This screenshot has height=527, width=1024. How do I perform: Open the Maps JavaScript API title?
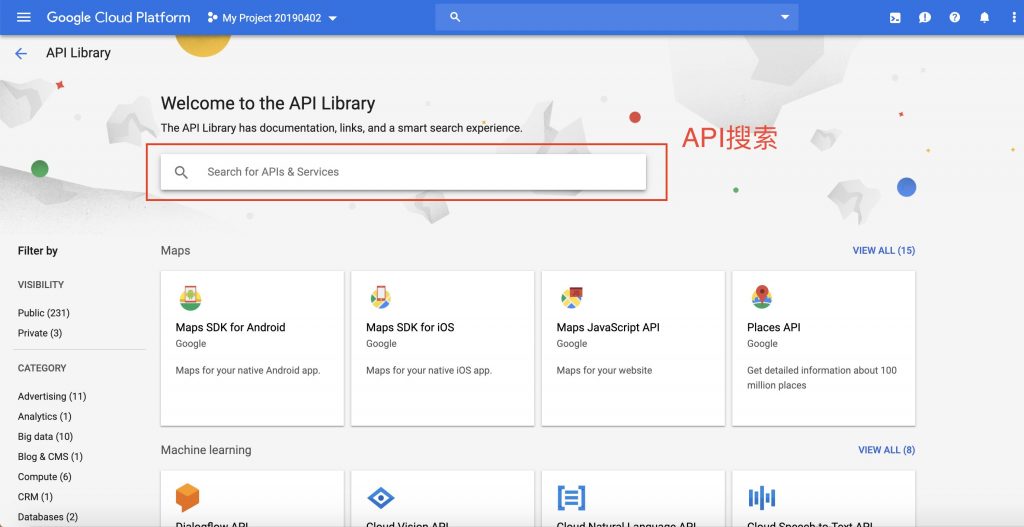tap(608, 327)
